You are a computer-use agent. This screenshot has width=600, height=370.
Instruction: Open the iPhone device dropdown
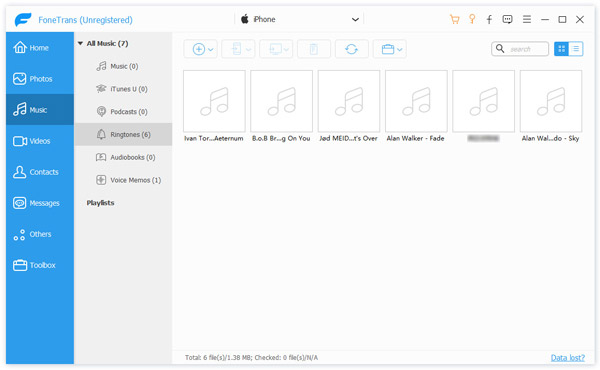(355, 20)
